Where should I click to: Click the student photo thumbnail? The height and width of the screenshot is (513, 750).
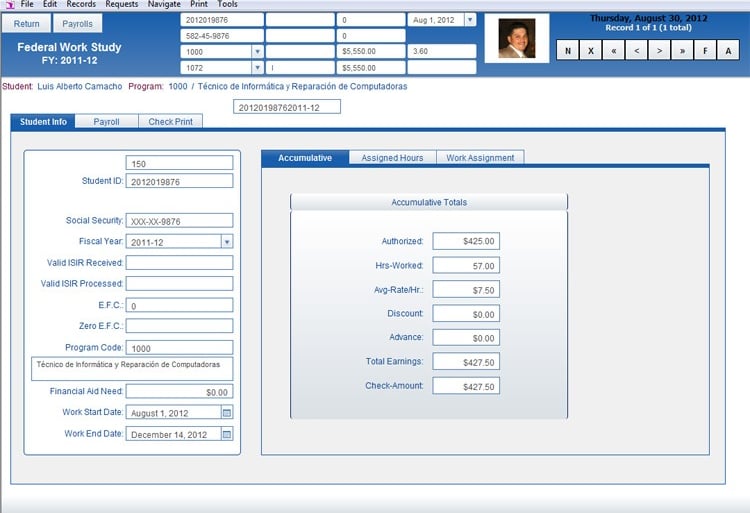tap(517, 38)
